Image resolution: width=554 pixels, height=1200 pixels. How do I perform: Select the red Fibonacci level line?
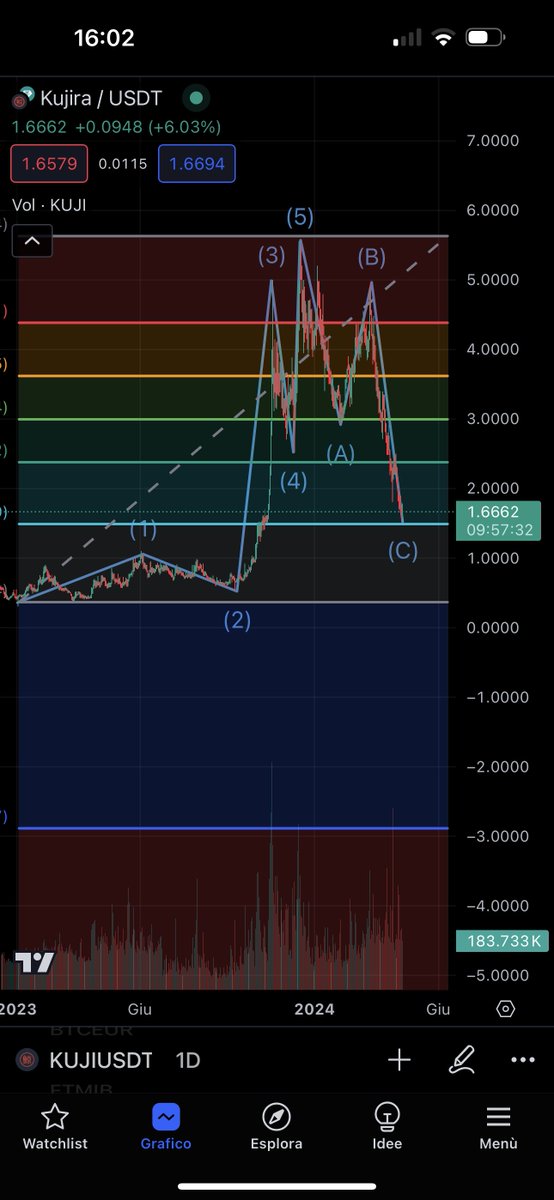[232, 323]
